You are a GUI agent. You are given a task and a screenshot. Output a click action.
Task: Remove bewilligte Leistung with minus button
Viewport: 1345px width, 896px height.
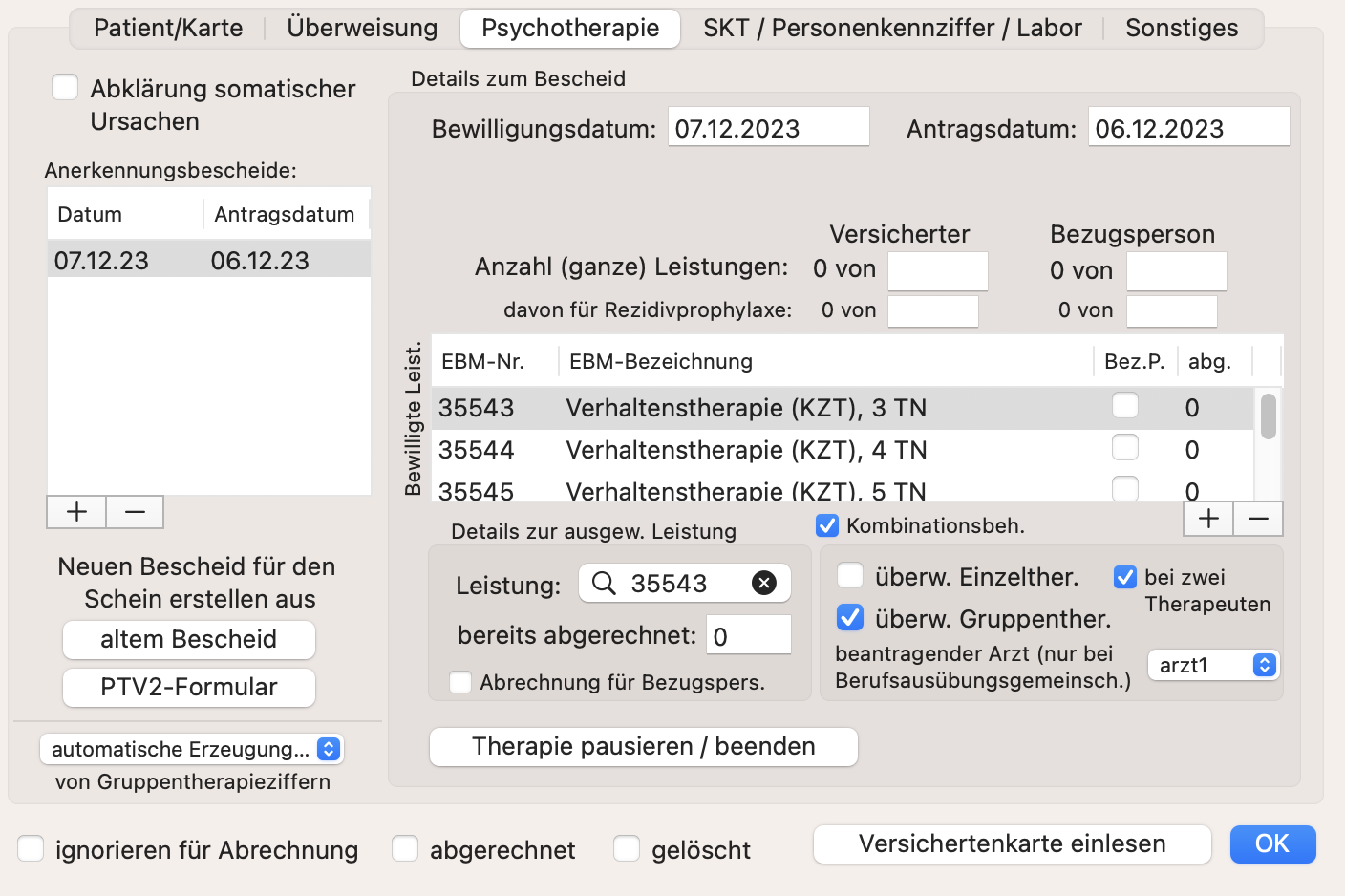click(x=1258, y=519)
